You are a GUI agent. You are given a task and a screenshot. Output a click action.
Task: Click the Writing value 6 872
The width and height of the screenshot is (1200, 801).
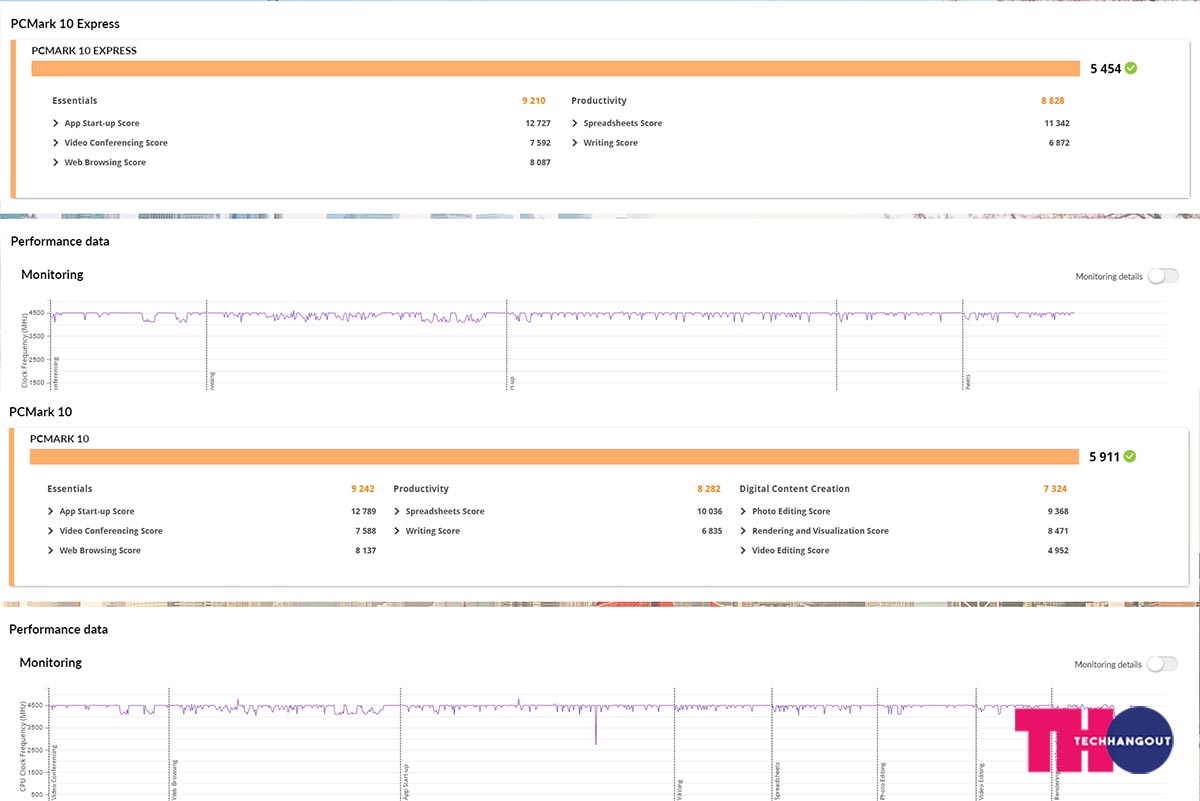pos(1059,143)
